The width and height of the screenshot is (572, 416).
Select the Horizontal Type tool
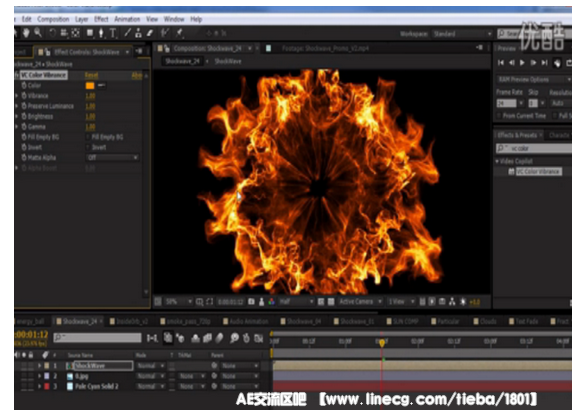tap(113, 33)
